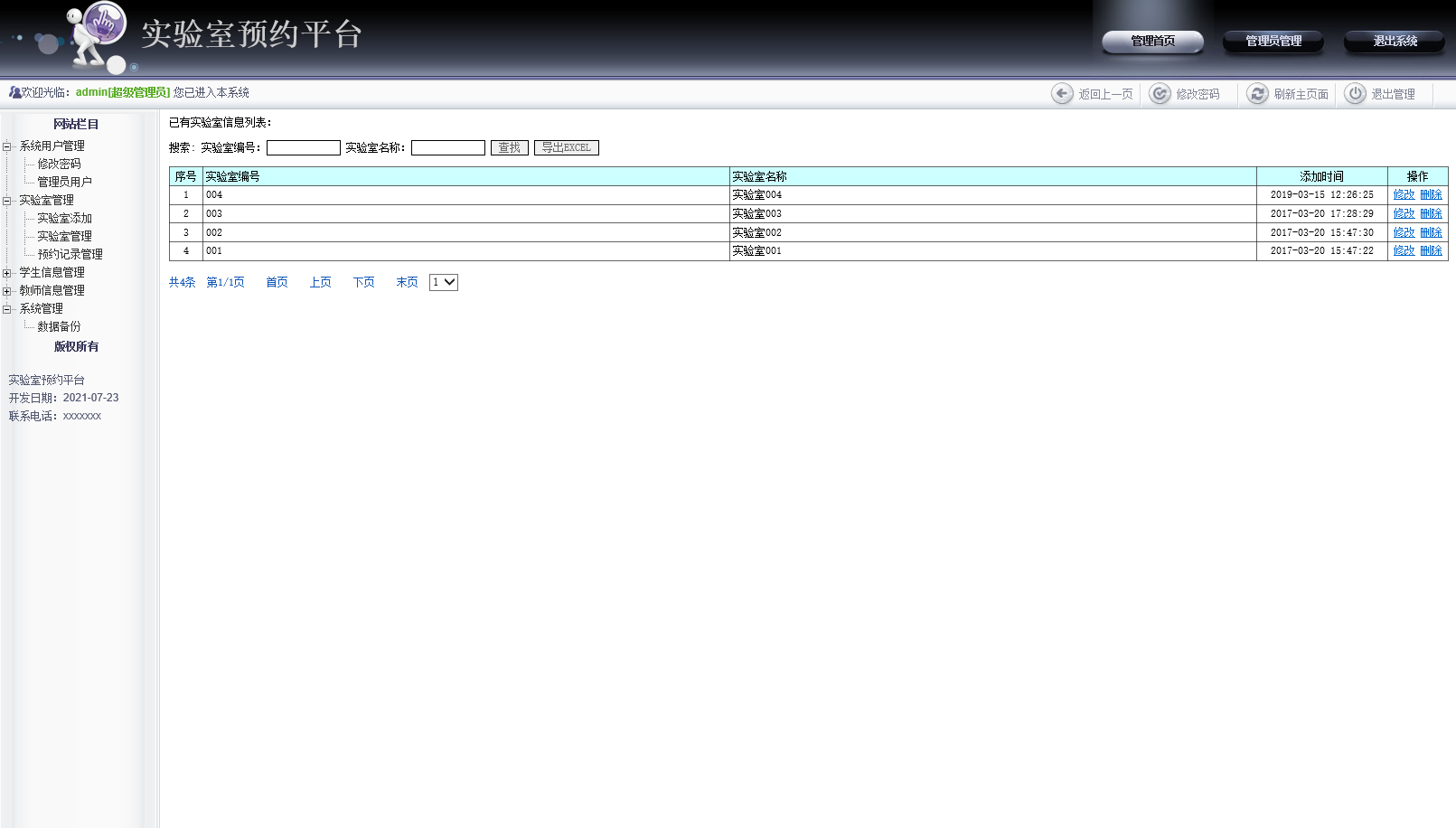1456x828 pixels.
Task: Open the page number dropdown
Action: point(444,282)
